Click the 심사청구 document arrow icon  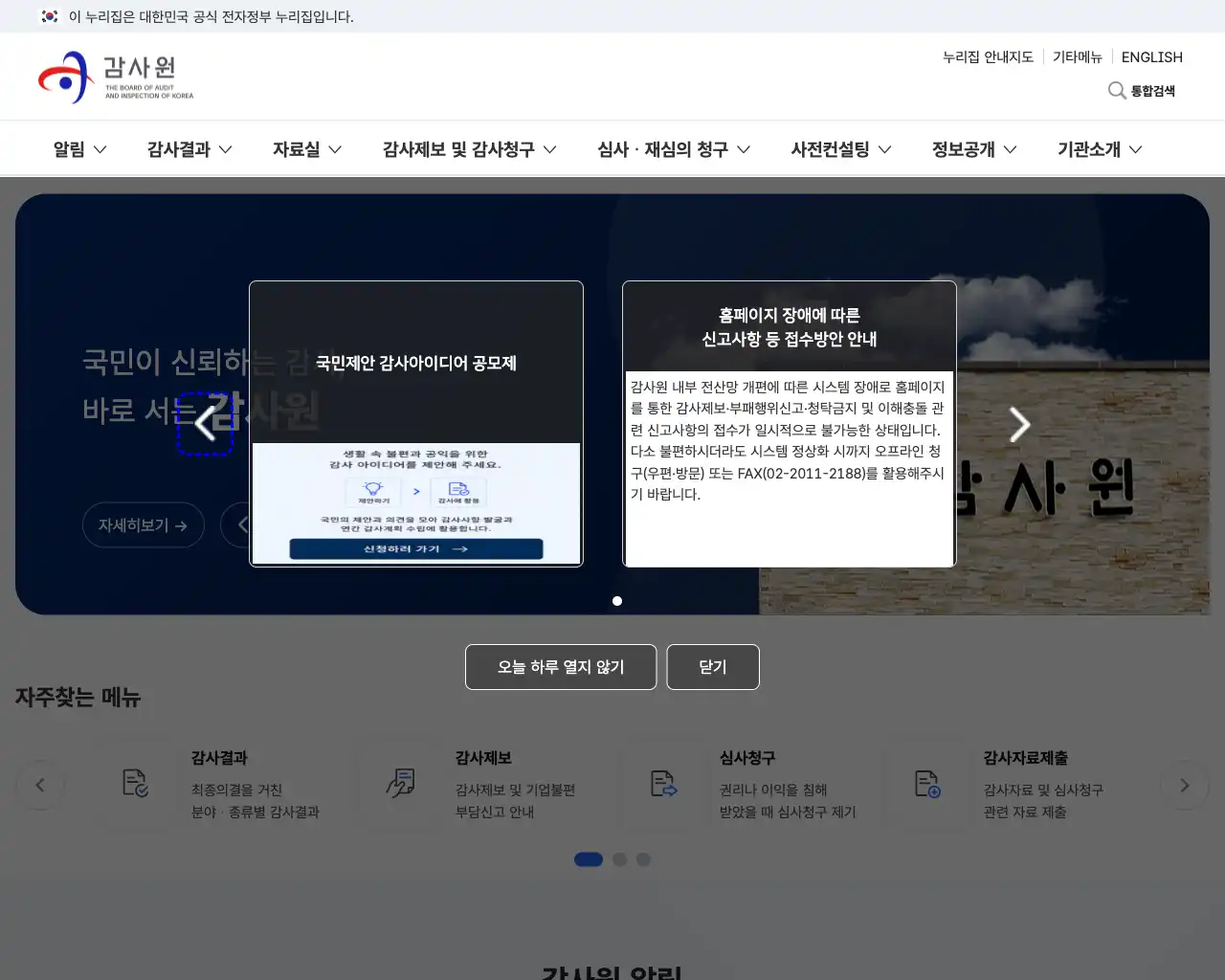coord(664,784)
